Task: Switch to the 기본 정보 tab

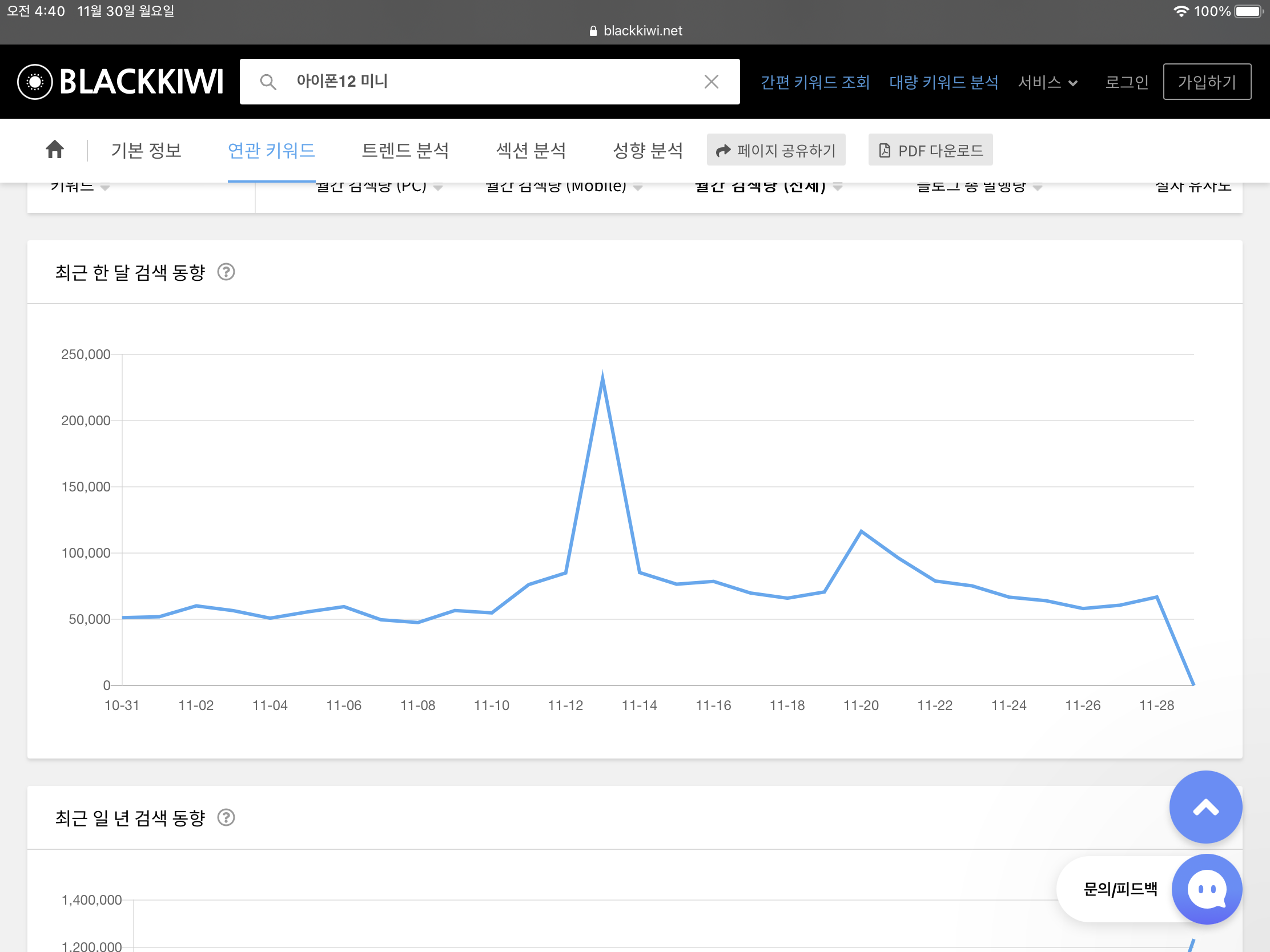Action: click(146, 150)
